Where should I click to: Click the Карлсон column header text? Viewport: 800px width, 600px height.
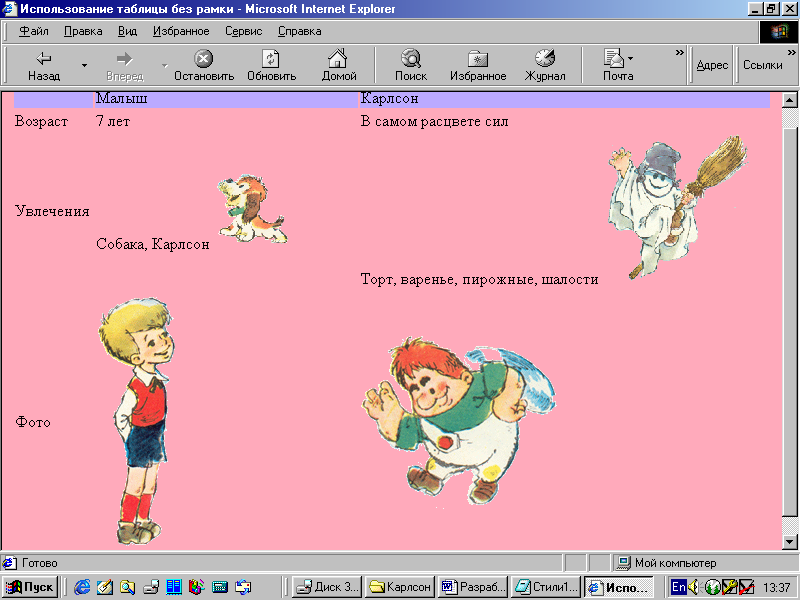click(389, 98)
